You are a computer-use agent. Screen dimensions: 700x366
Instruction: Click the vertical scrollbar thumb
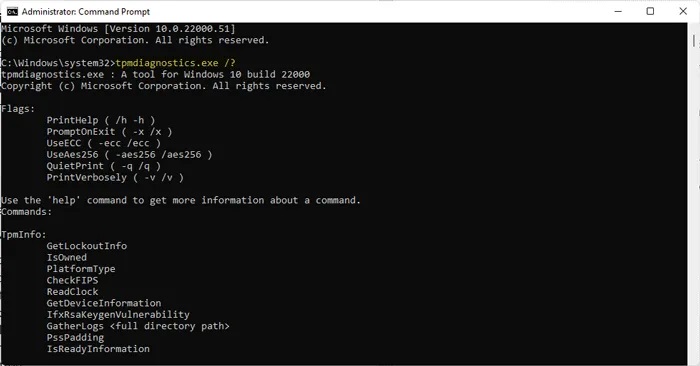(x=694, y=41)
